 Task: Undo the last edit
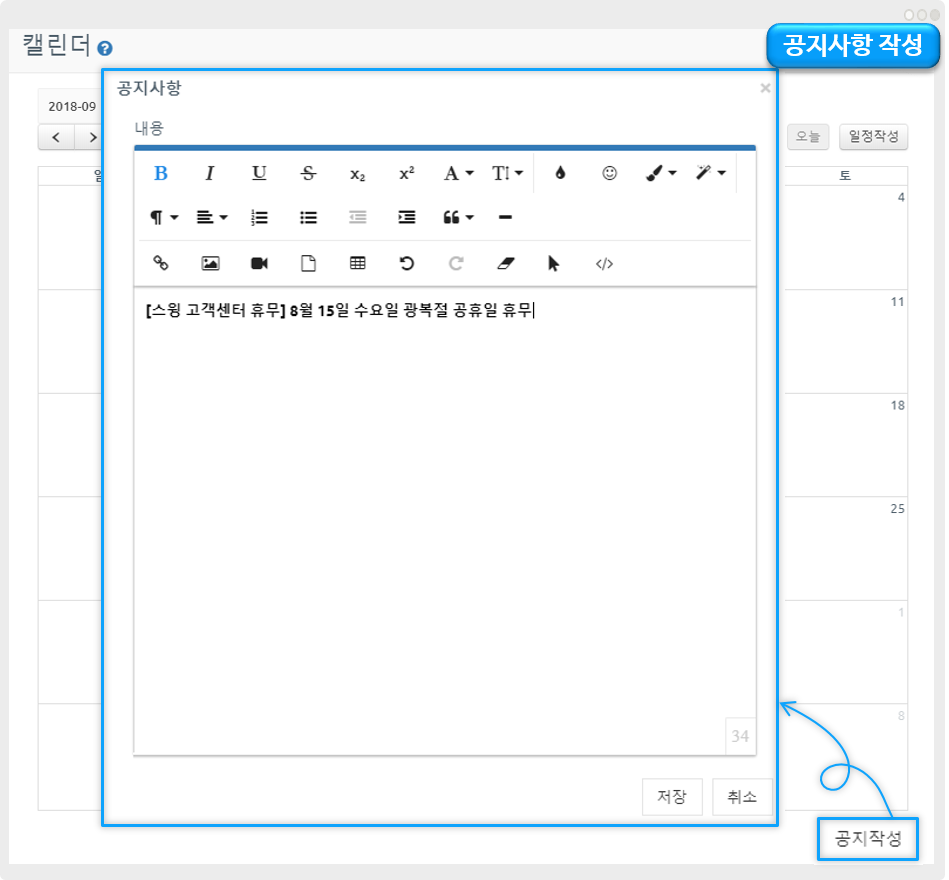pyautogui.click(x=406, y=263)
